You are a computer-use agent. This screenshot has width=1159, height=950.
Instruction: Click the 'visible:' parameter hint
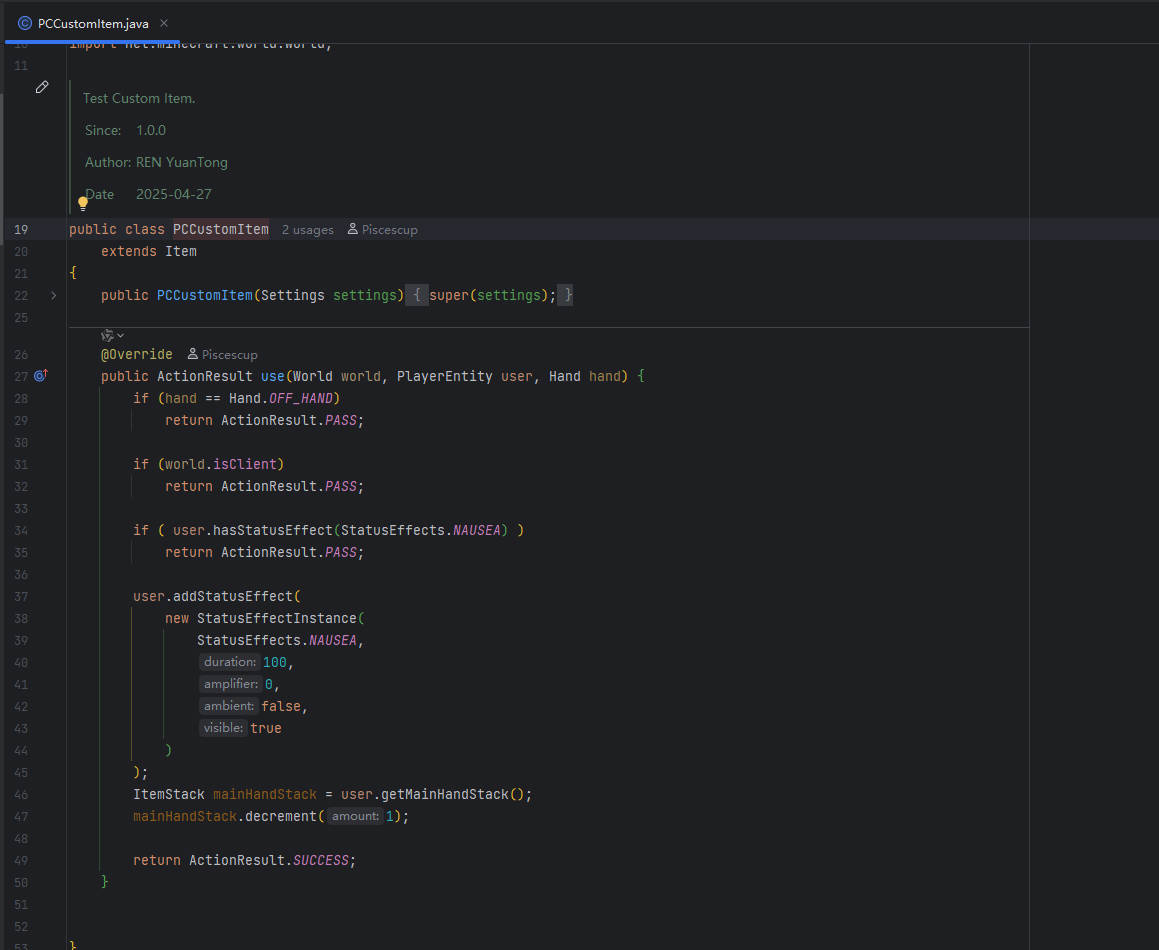[x=222, y=728]
